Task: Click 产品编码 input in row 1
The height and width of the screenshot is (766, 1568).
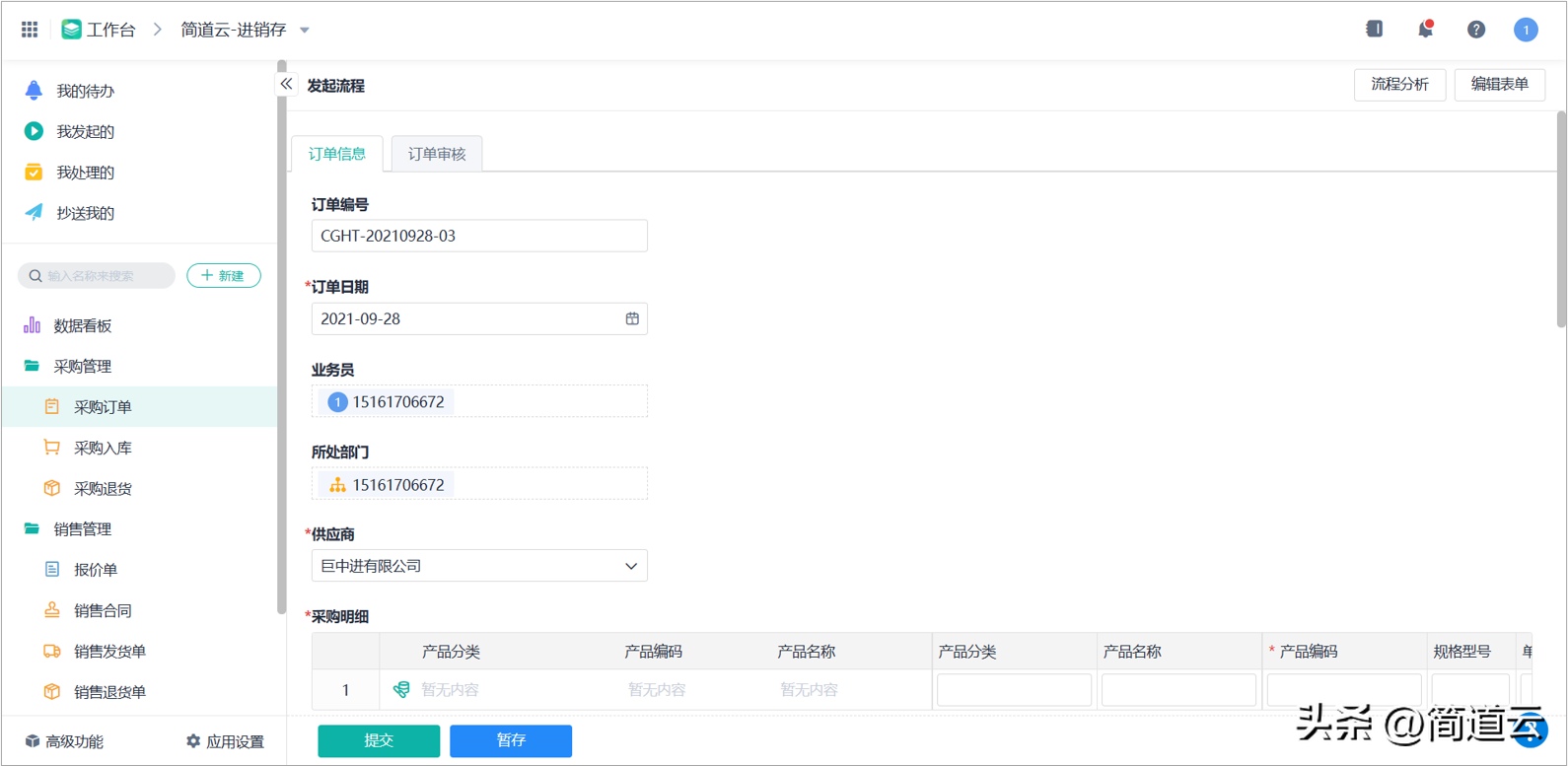Action: tap(1344, 690)
